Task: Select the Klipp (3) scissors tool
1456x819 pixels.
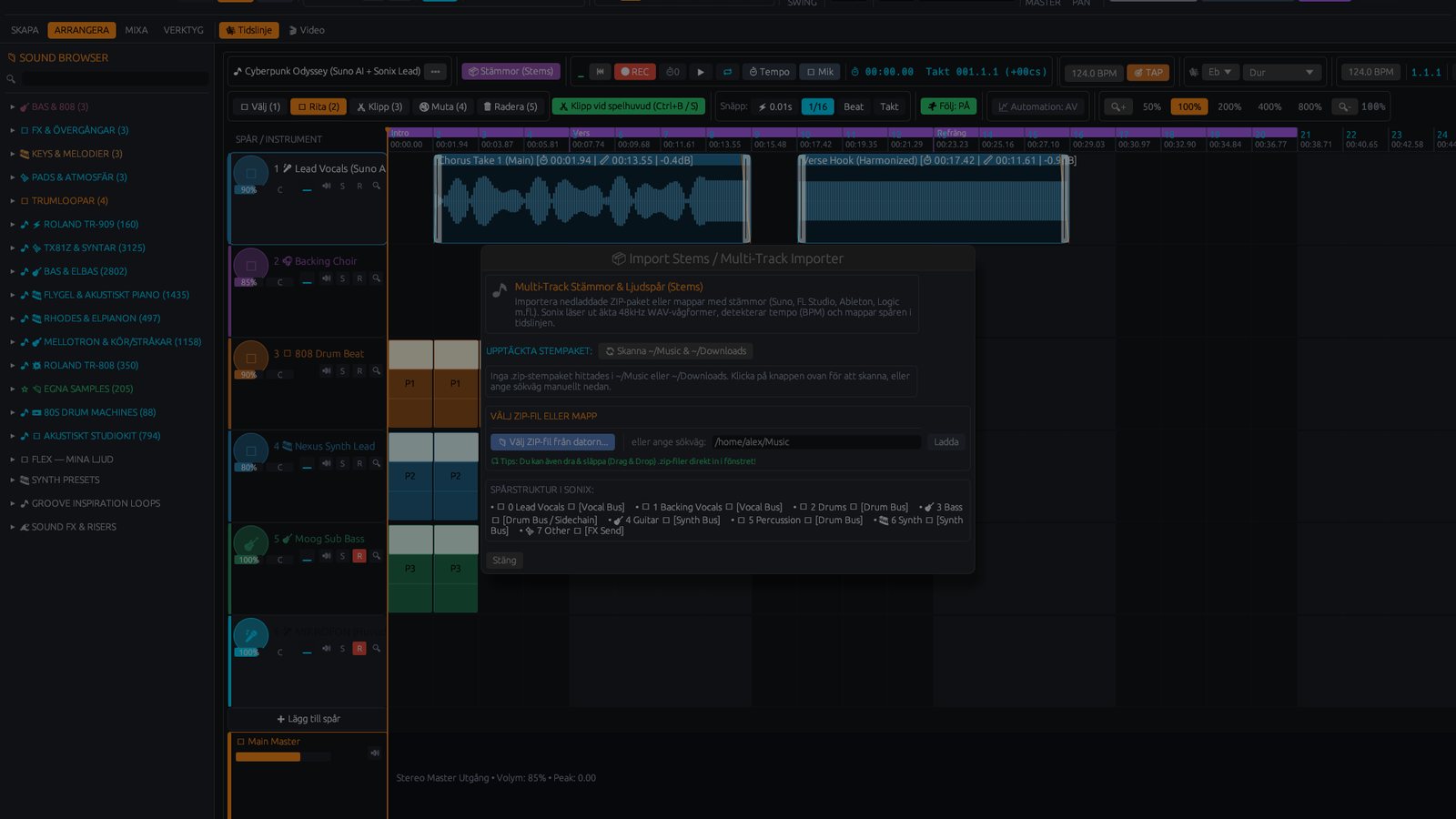Action: [379, 106]
